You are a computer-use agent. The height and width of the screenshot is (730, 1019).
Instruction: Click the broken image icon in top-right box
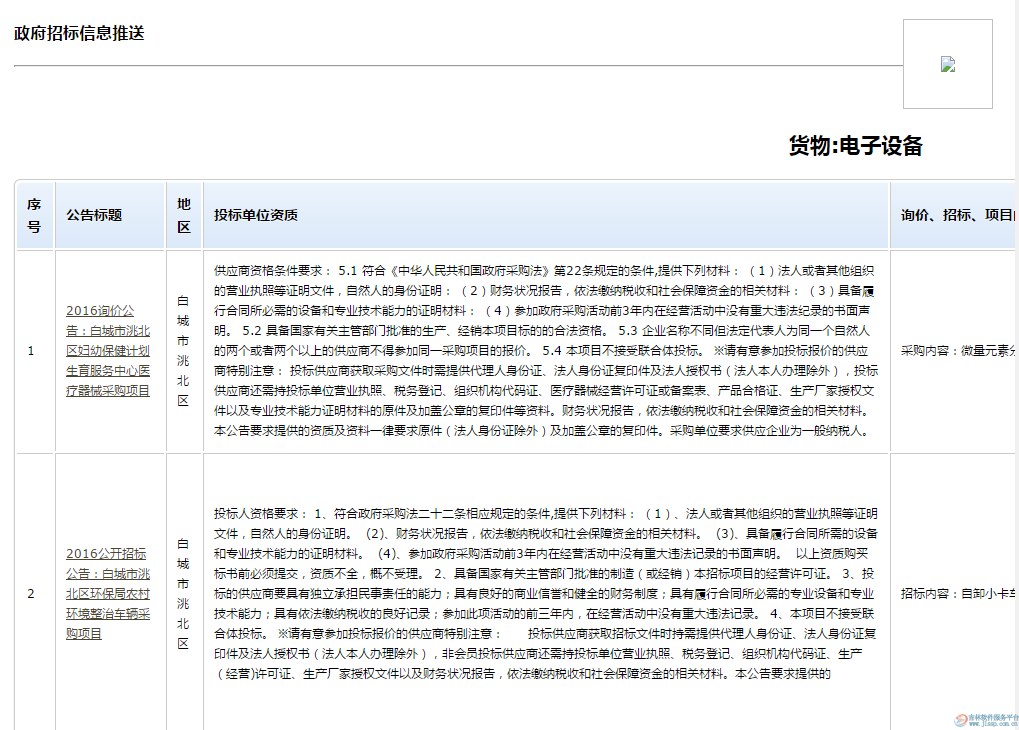pos(948,64)
